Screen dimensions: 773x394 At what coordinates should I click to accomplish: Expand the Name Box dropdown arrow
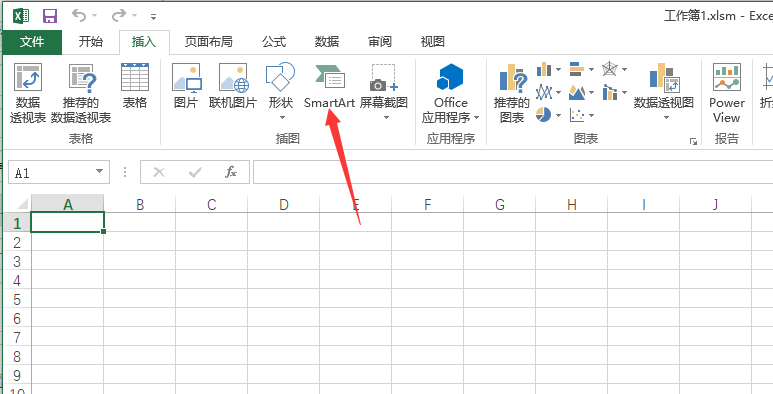click(x=100, y=172)
